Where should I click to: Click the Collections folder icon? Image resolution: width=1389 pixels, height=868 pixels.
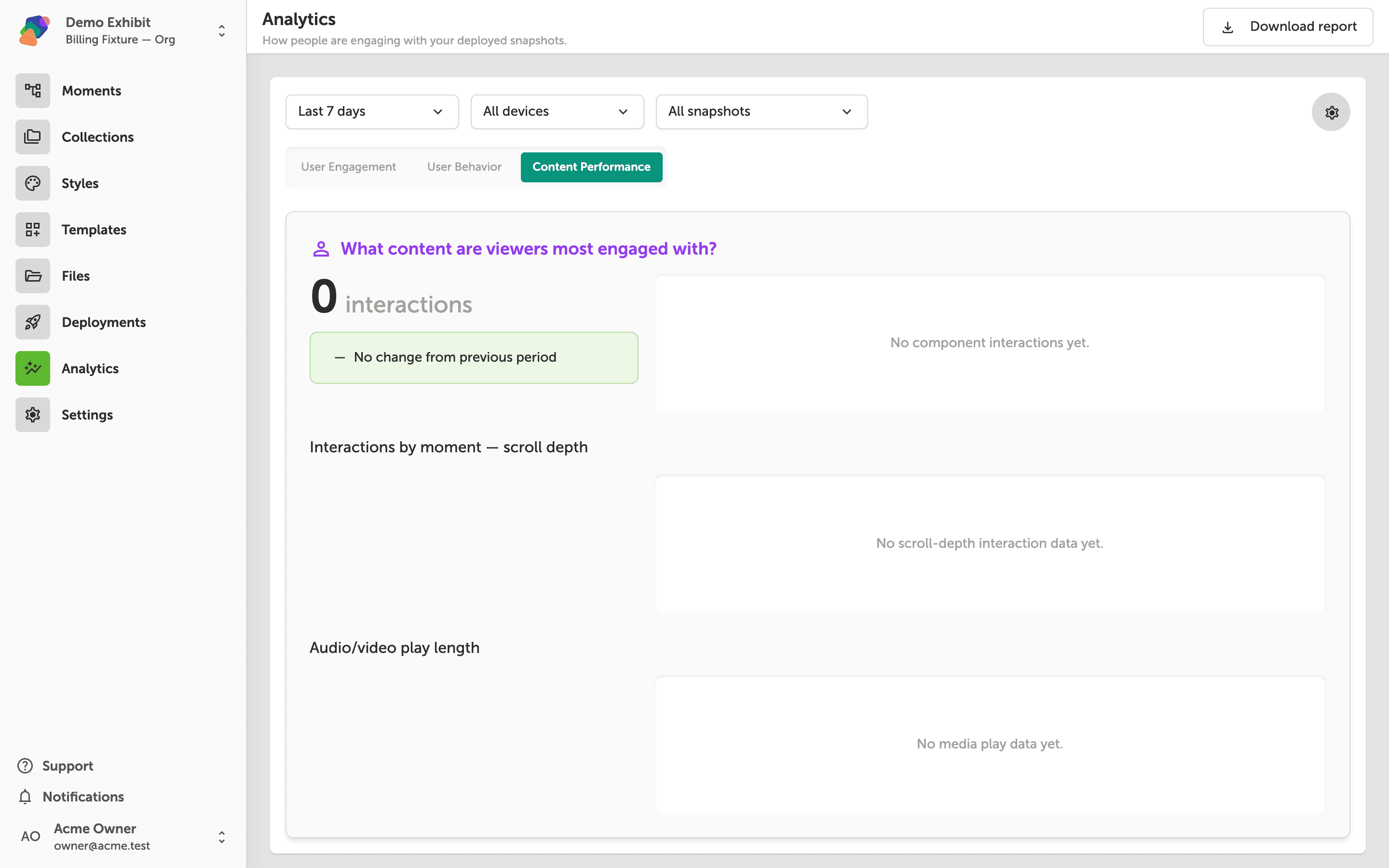33,136
